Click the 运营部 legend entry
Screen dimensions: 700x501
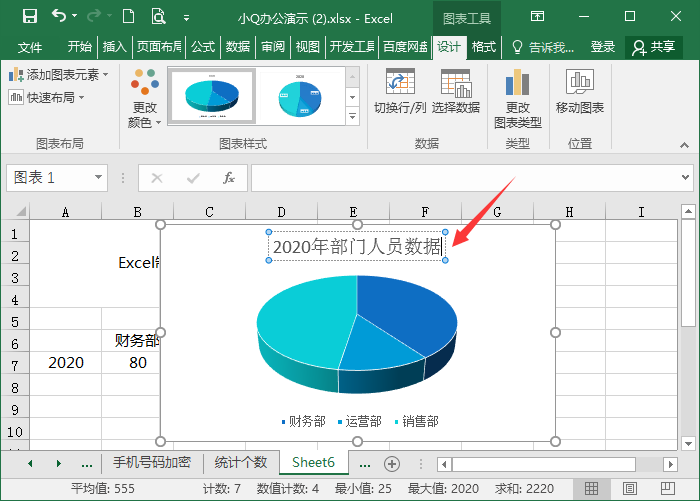[360, 421]
